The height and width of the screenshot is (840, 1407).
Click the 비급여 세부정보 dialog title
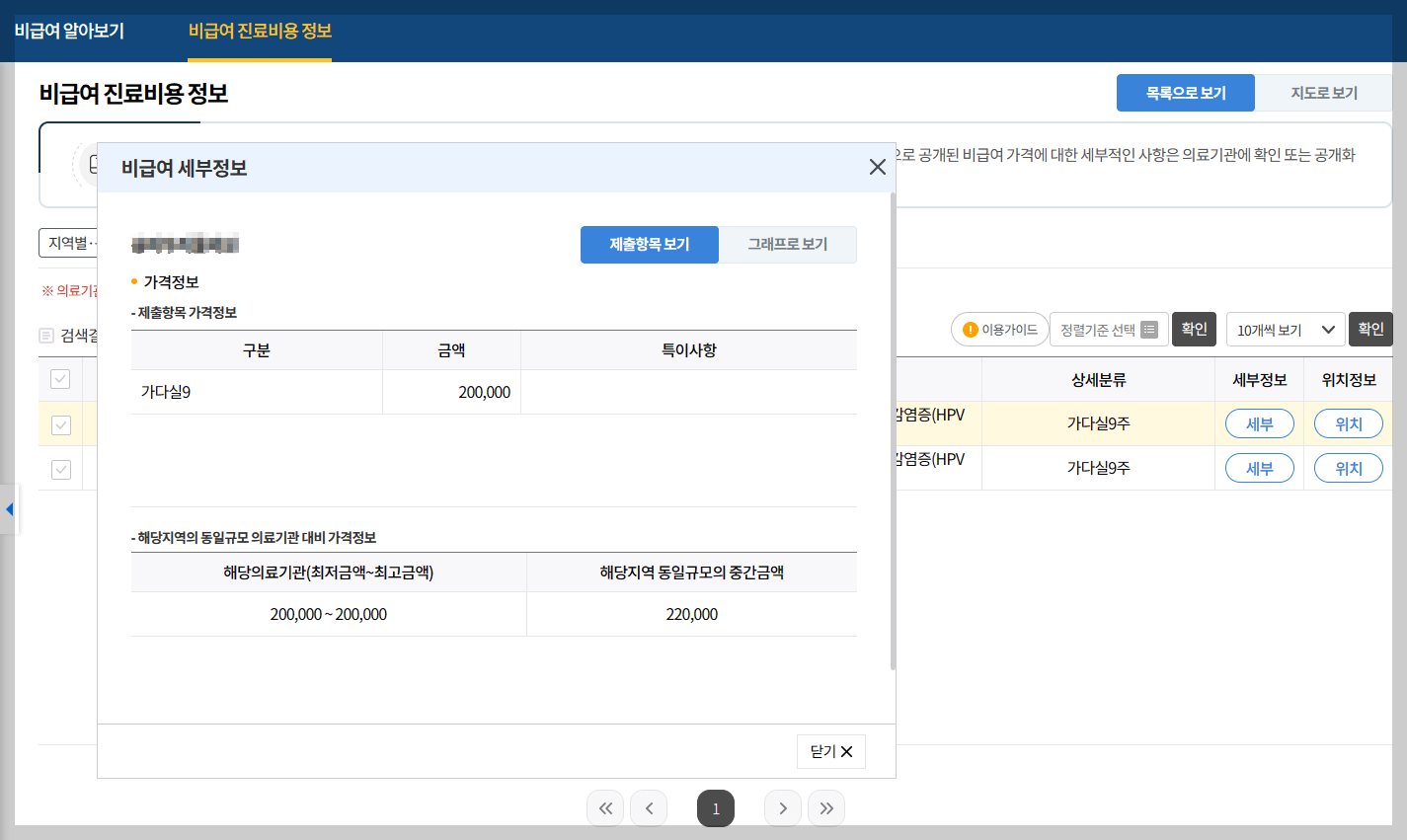185,168
